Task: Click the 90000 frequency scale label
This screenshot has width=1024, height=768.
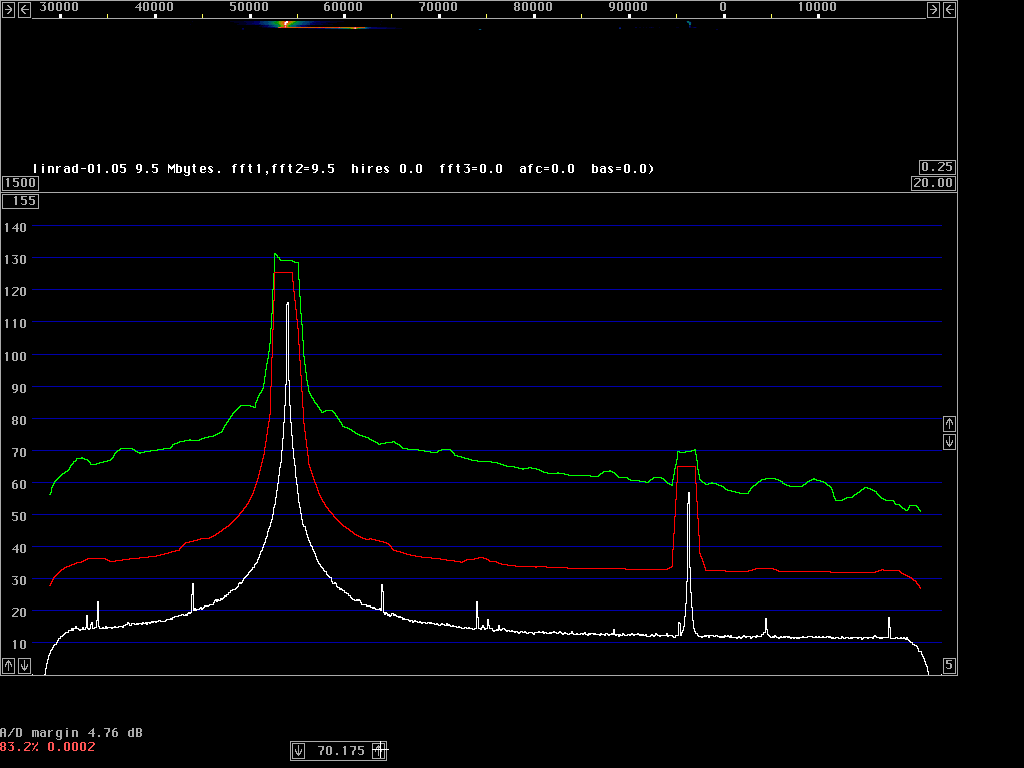Action: click(x=628, y=7)
